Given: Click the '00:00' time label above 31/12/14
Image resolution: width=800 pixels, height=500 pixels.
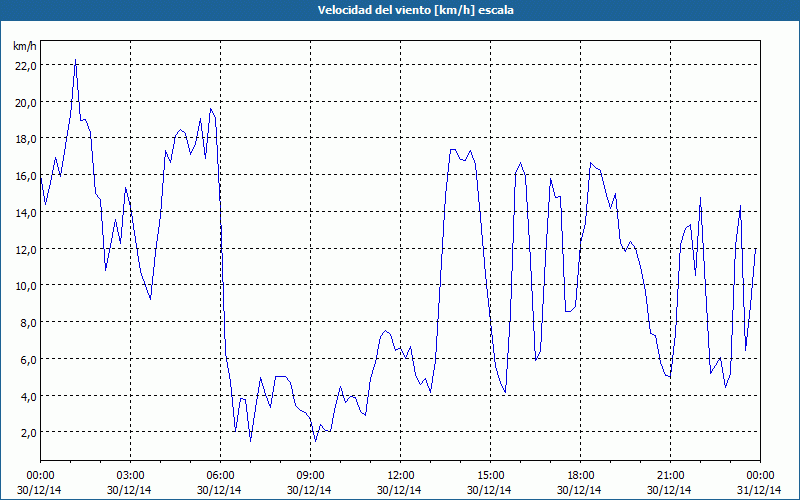Looking at the screenshot, I should click(760, 476).
